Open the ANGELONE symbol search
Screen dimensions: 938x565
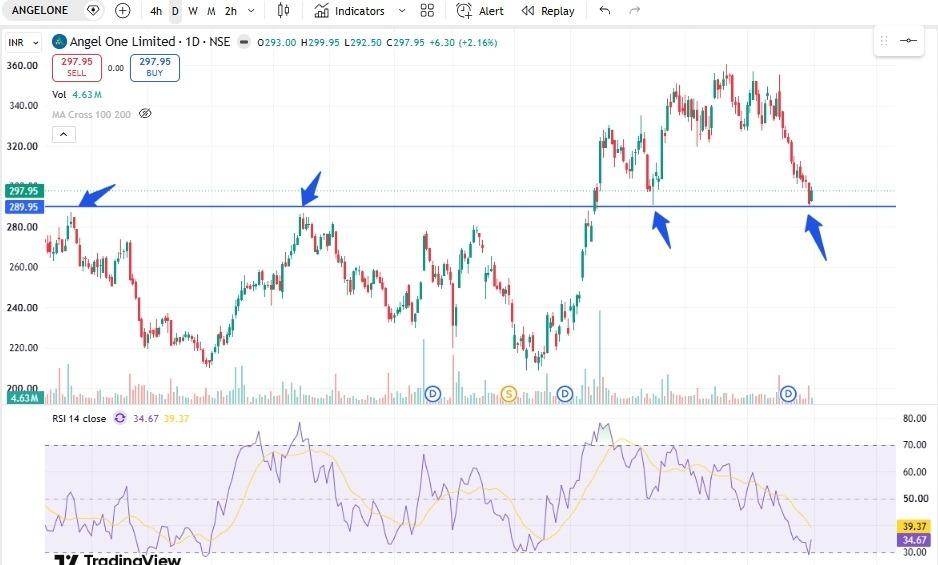(40, 10)
